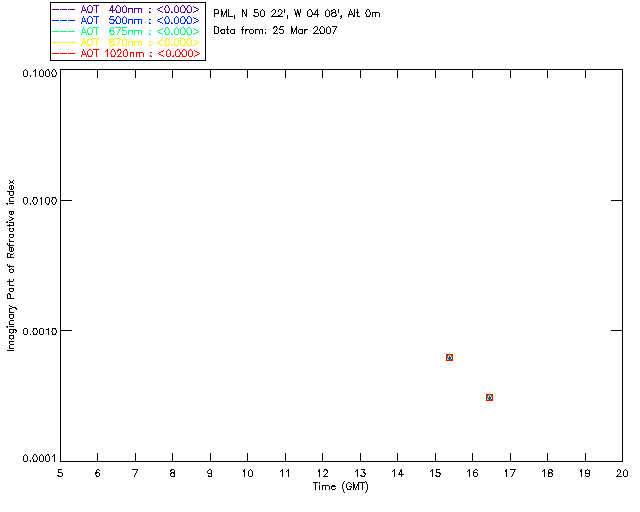Click the y-axis value '0.0100'
This screenshot has height=512, width=640.
point(40,200)
